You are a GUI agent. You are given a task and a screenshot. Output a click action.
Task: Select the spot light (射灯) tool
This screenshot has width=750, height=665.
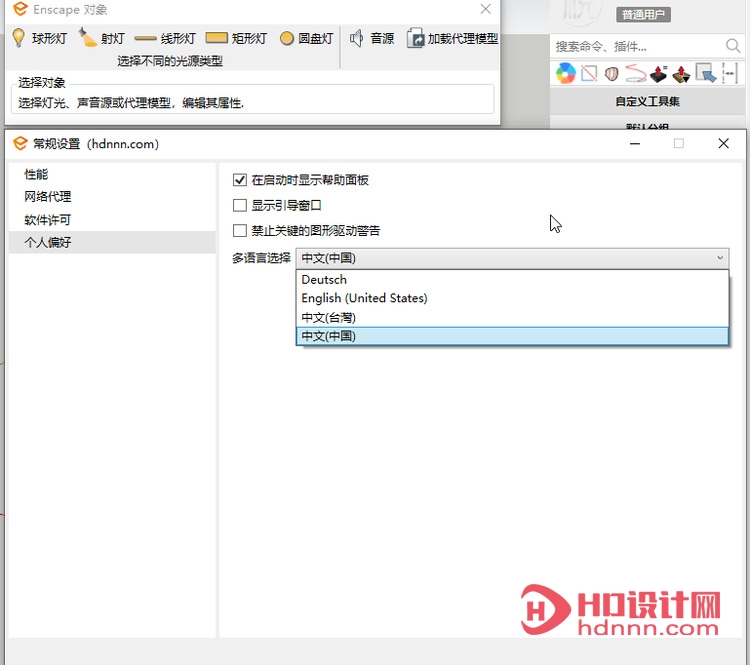[x=101, y=38]
